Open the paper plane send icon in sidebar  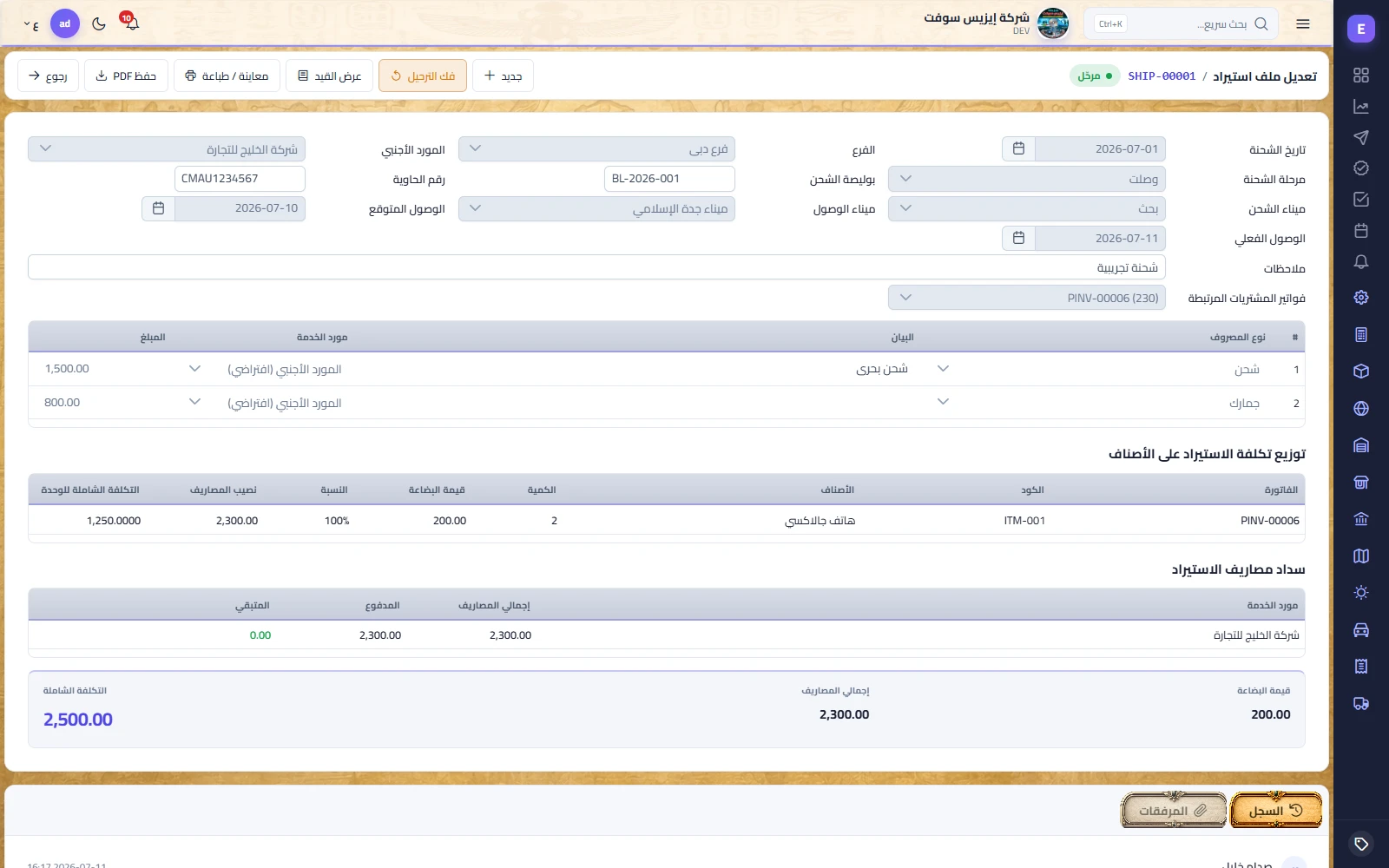(1361, 137)
